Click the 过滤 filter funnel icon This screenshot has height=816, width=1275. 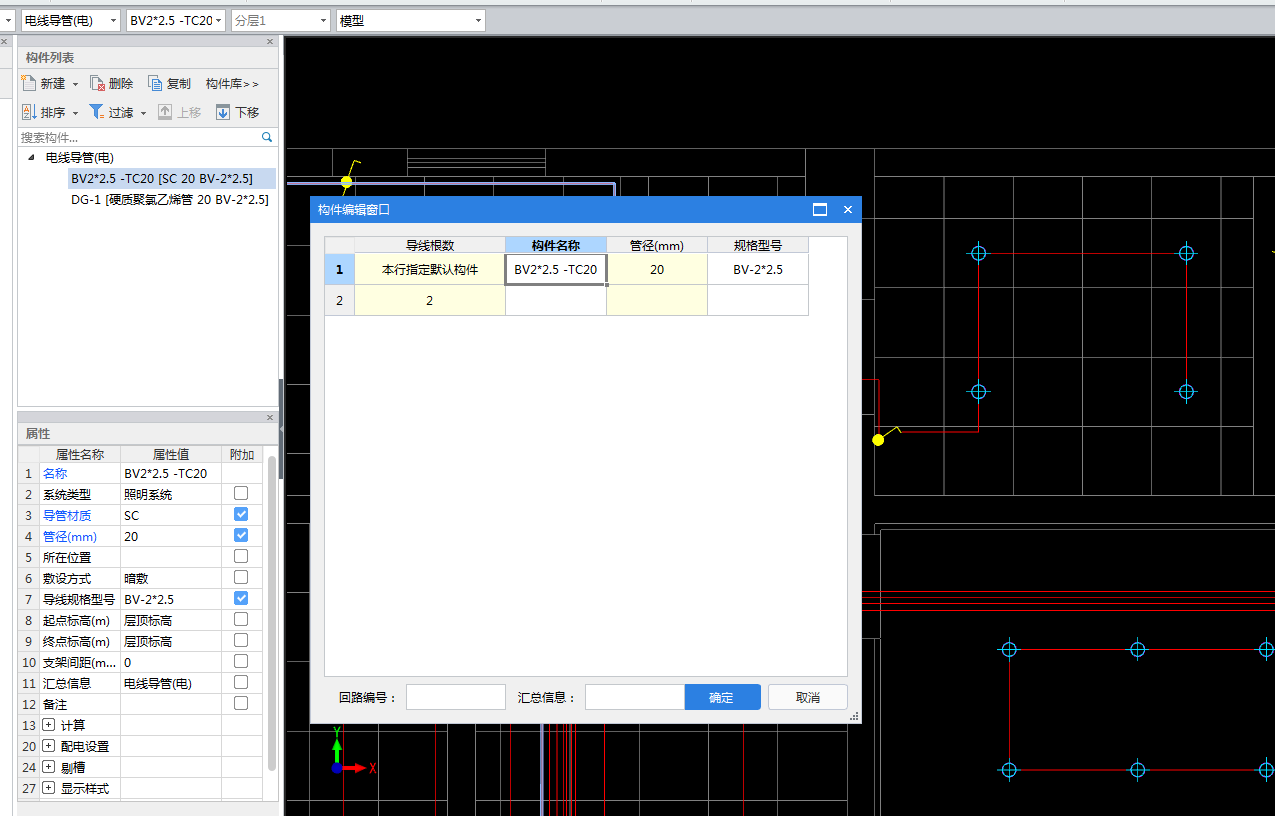click(x=97, y=112)
